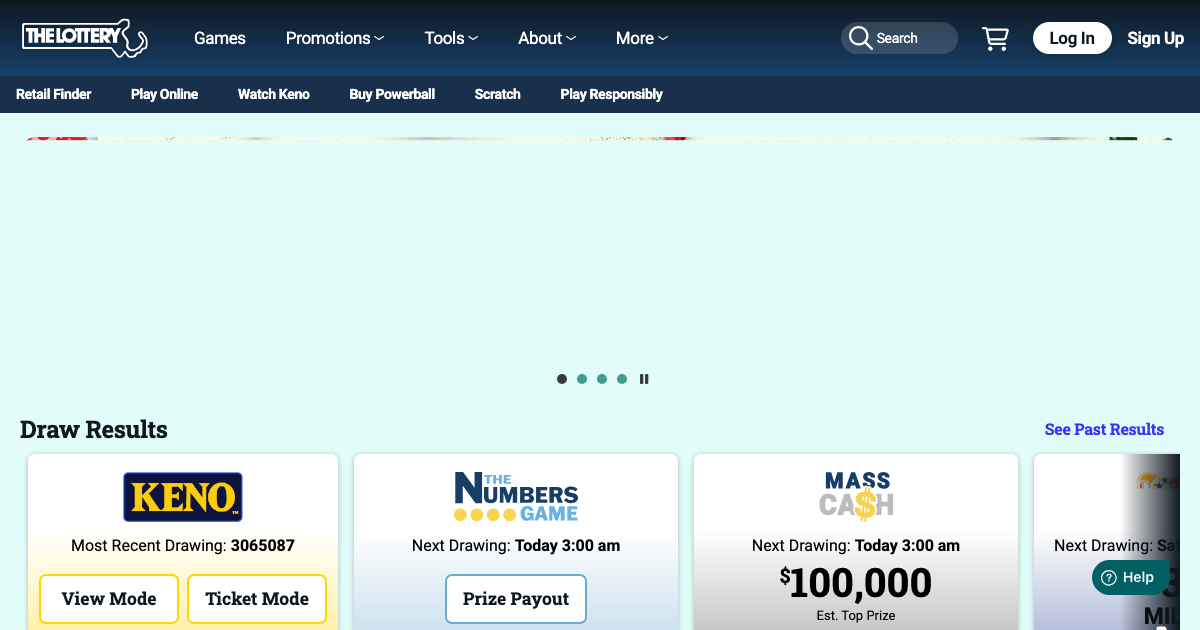Screen dimensions: 1200x630
Task: Click the search magnifier icon
Action: 860,38
